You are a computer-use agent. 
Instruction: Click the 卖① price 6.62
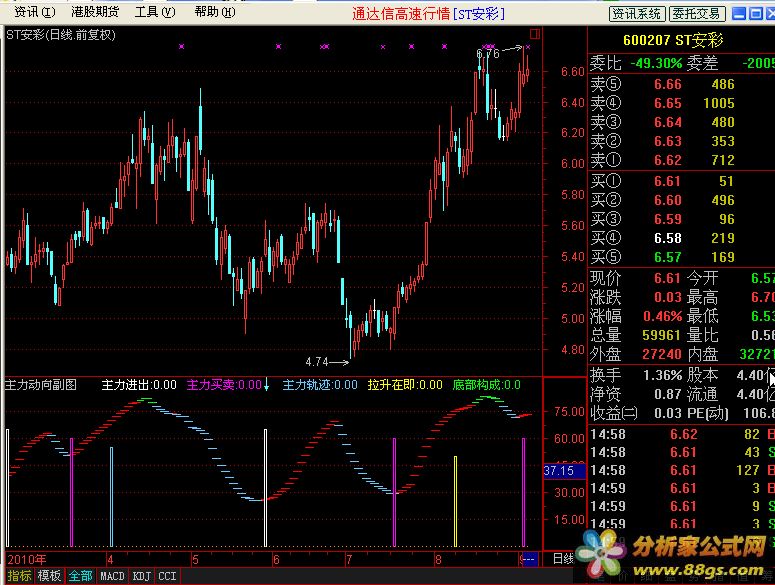click(x=668, y=160)
